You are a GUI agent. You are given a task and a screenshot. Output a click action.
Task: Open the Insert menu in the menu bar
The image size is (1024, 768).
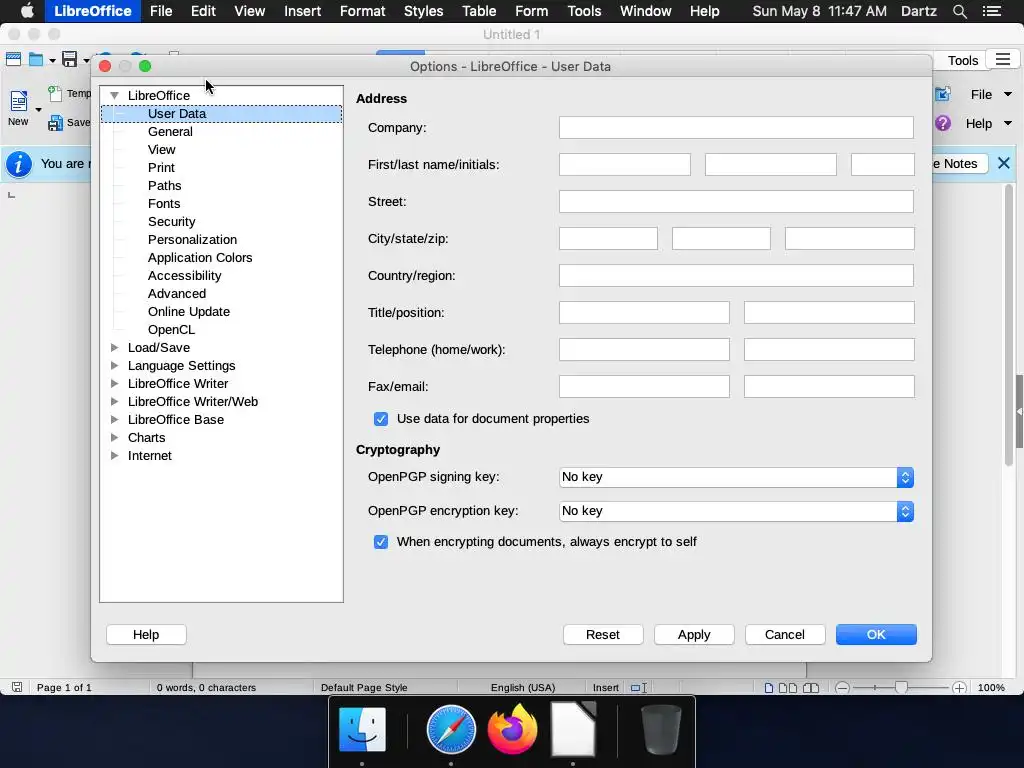(302, 11)
